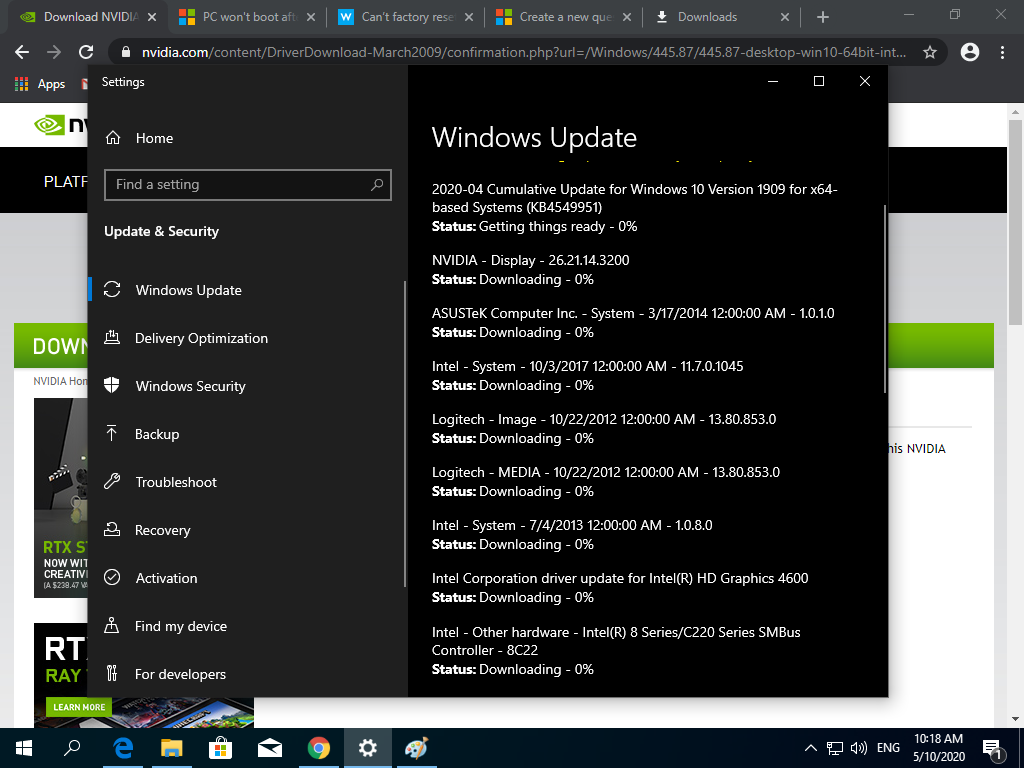Click Intel SMBus Controller 8C22 entry

tap(616, 641)
